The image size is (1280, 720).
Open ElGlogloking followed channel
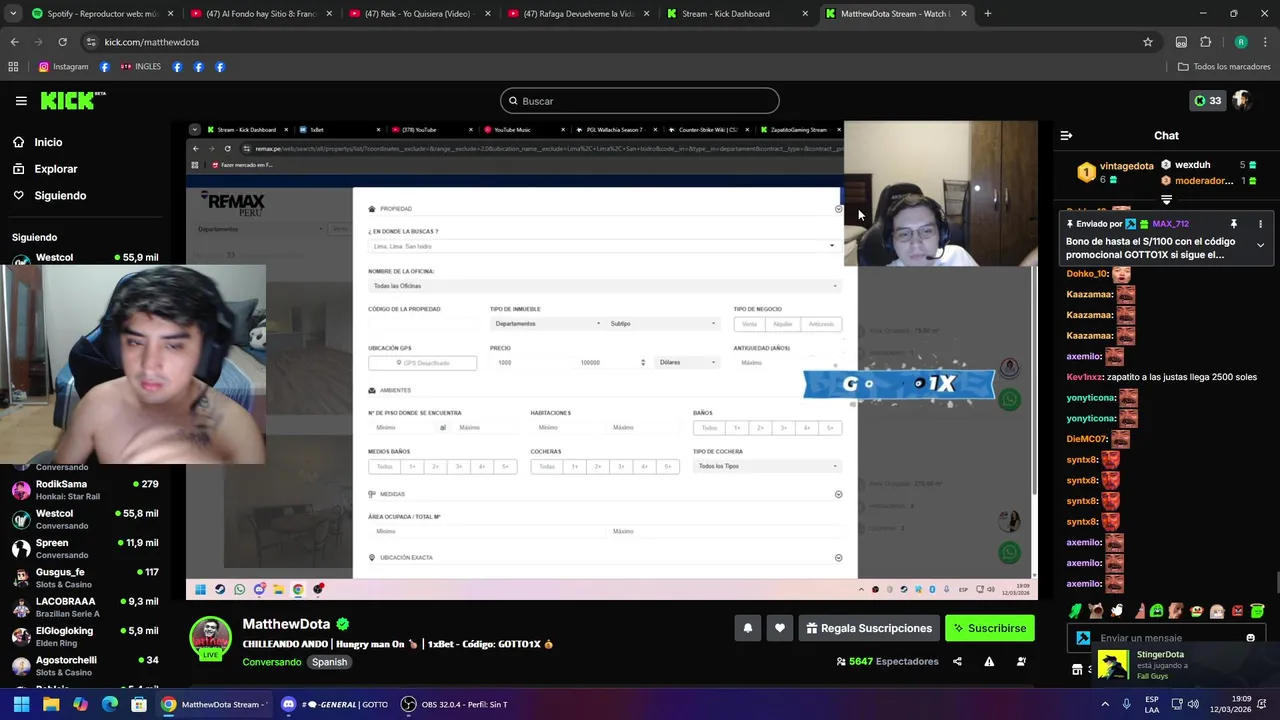86,636
